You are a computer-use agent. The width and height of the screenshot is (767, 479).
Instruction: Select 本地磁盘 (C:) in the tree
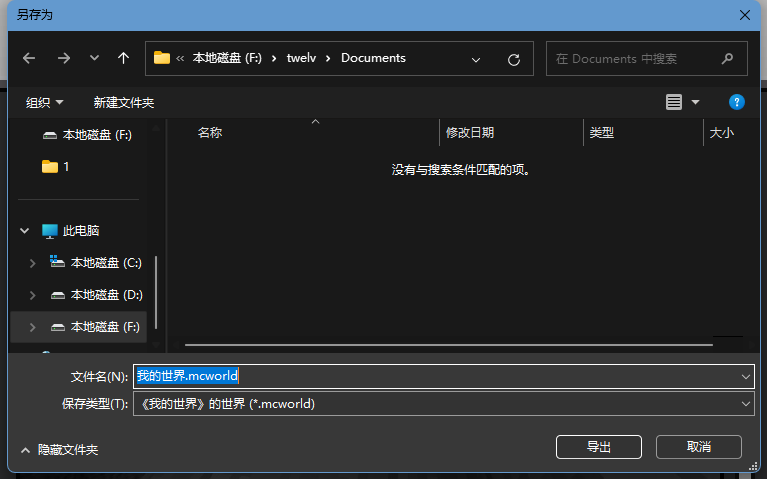point(96,263)
